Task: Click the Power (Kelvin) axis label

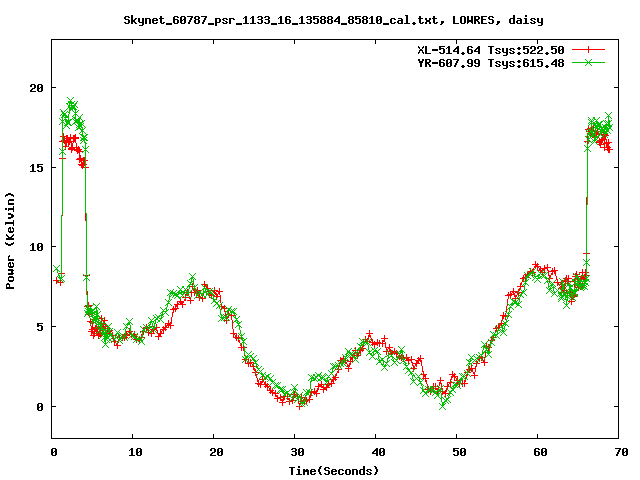Action: coord(10,241)
